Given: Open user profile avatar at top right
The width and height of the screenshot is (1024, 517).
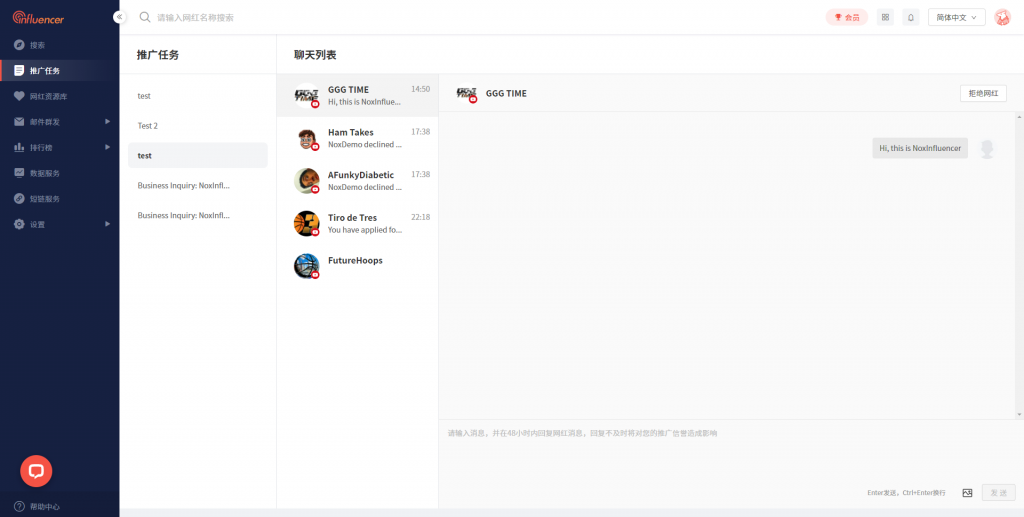Looking at the screenshot, I should pos(1002,17).
